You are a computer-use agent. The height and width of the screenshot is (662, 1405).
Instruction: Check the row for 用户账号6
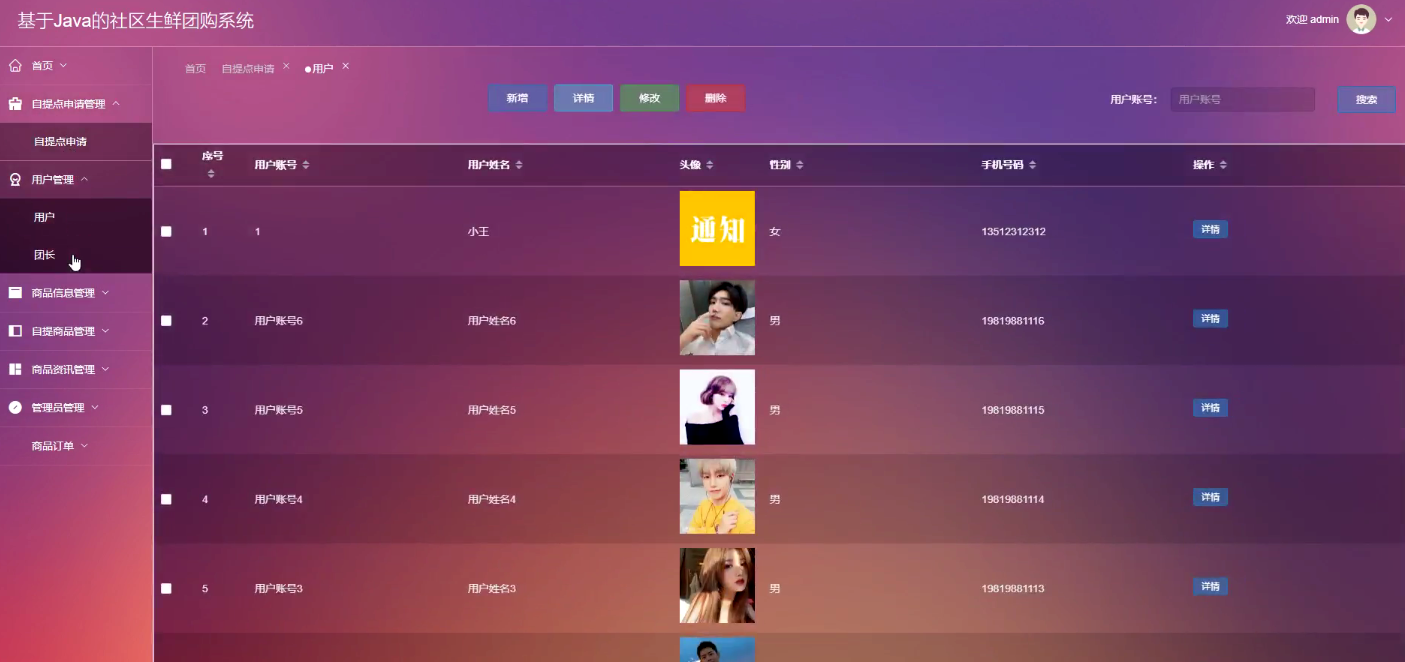[166, 320]
